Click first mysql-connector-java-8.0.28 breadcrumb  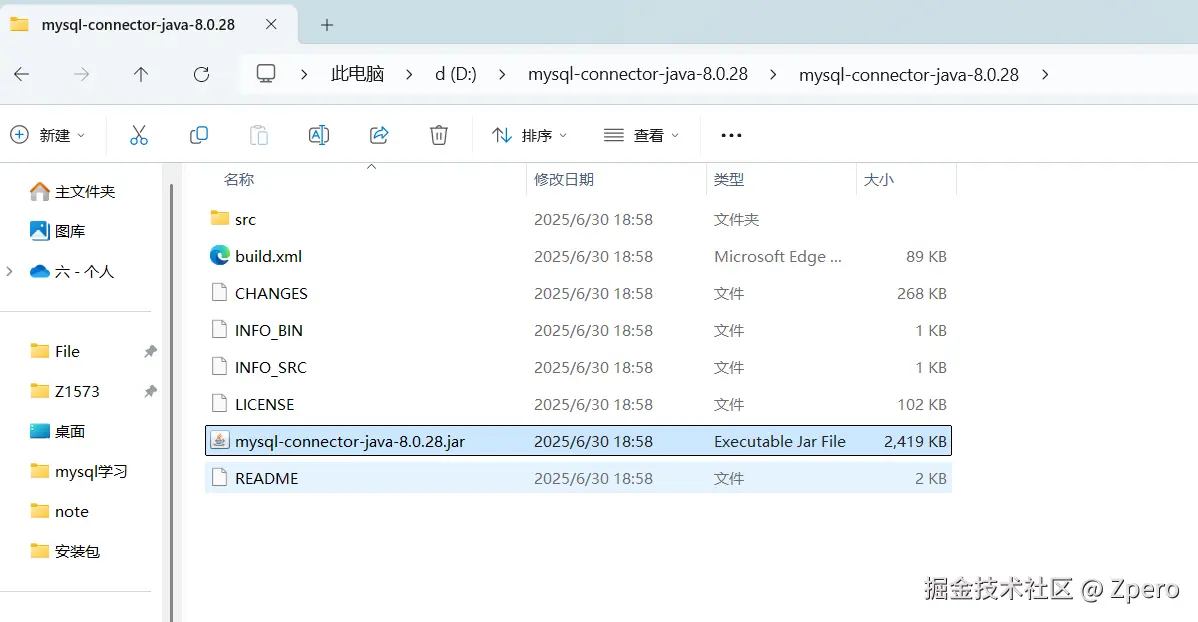tap(638, 74)
